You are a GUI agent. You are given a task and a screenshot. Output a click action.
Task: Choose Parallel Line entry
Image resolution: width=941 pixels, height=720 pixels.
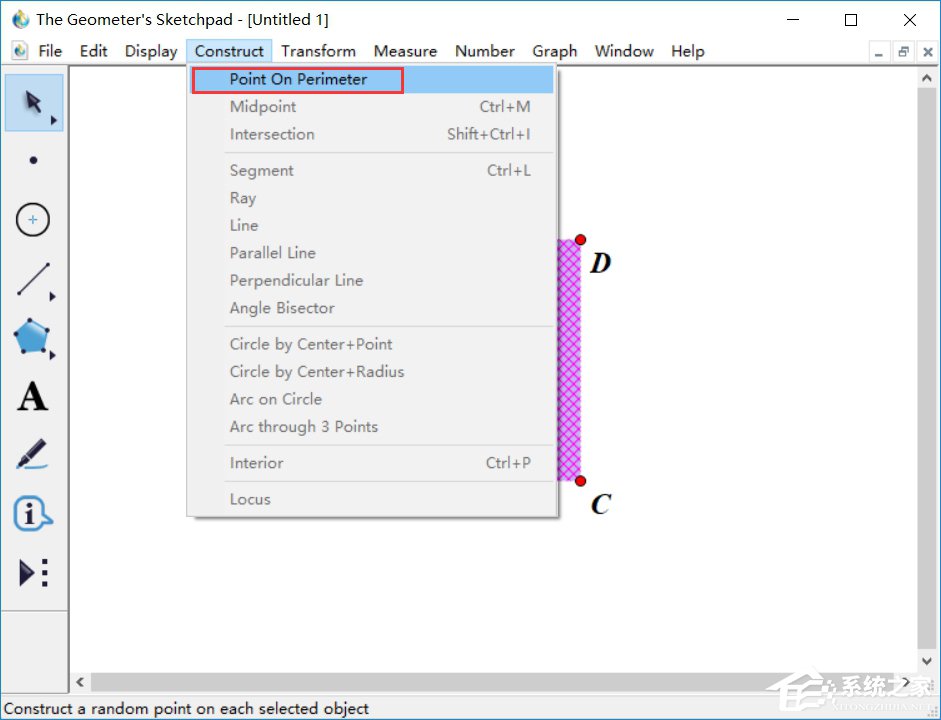(372, 253)
